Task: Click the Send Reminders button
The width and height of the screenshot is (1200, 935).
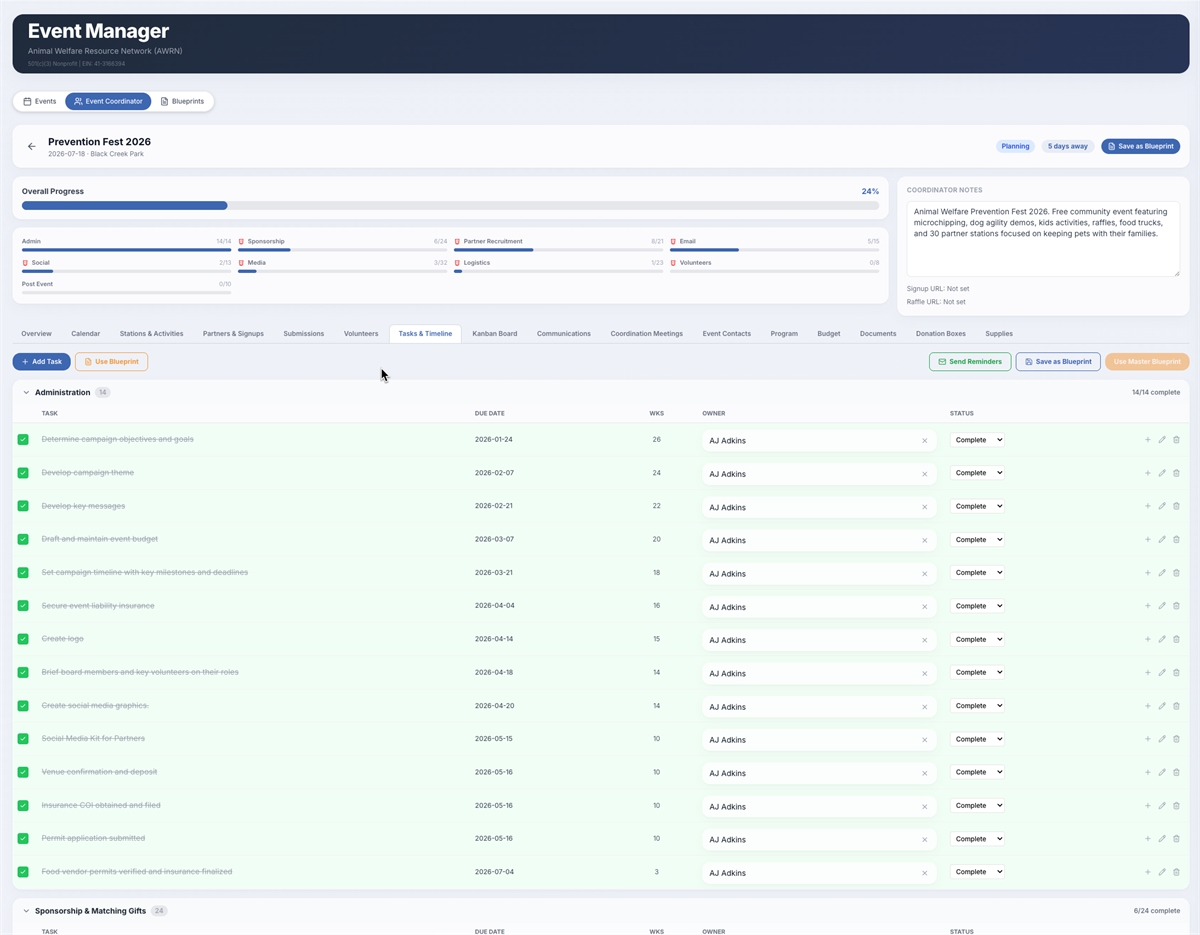Action: (x=970, y=362)
